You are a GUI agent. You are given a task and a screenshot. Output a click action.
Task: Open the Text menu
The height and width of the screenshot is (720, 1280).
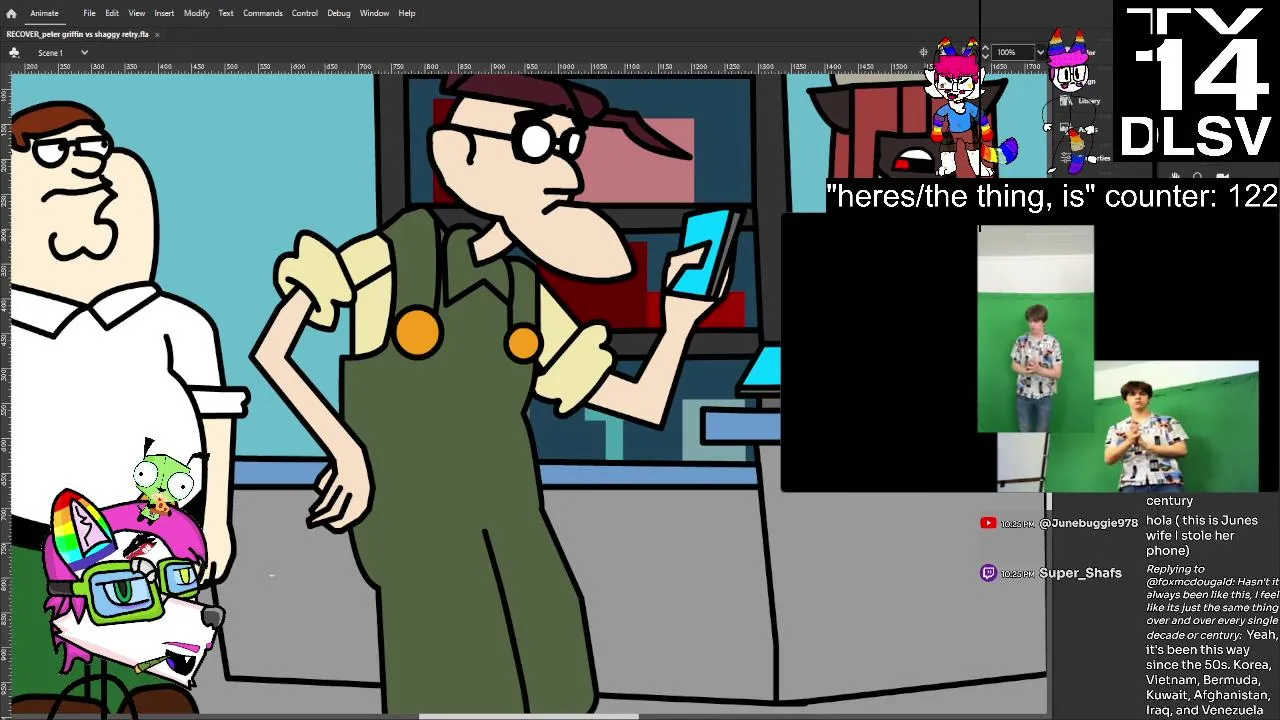click(x=226, y=13)
